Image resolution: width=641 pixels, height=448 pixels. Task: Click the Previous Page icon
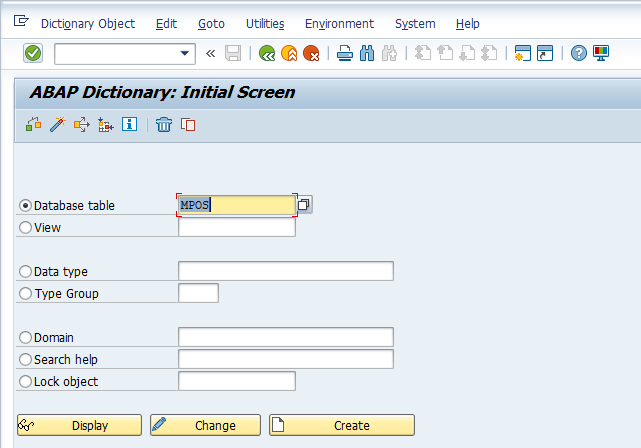coord(445,54)
